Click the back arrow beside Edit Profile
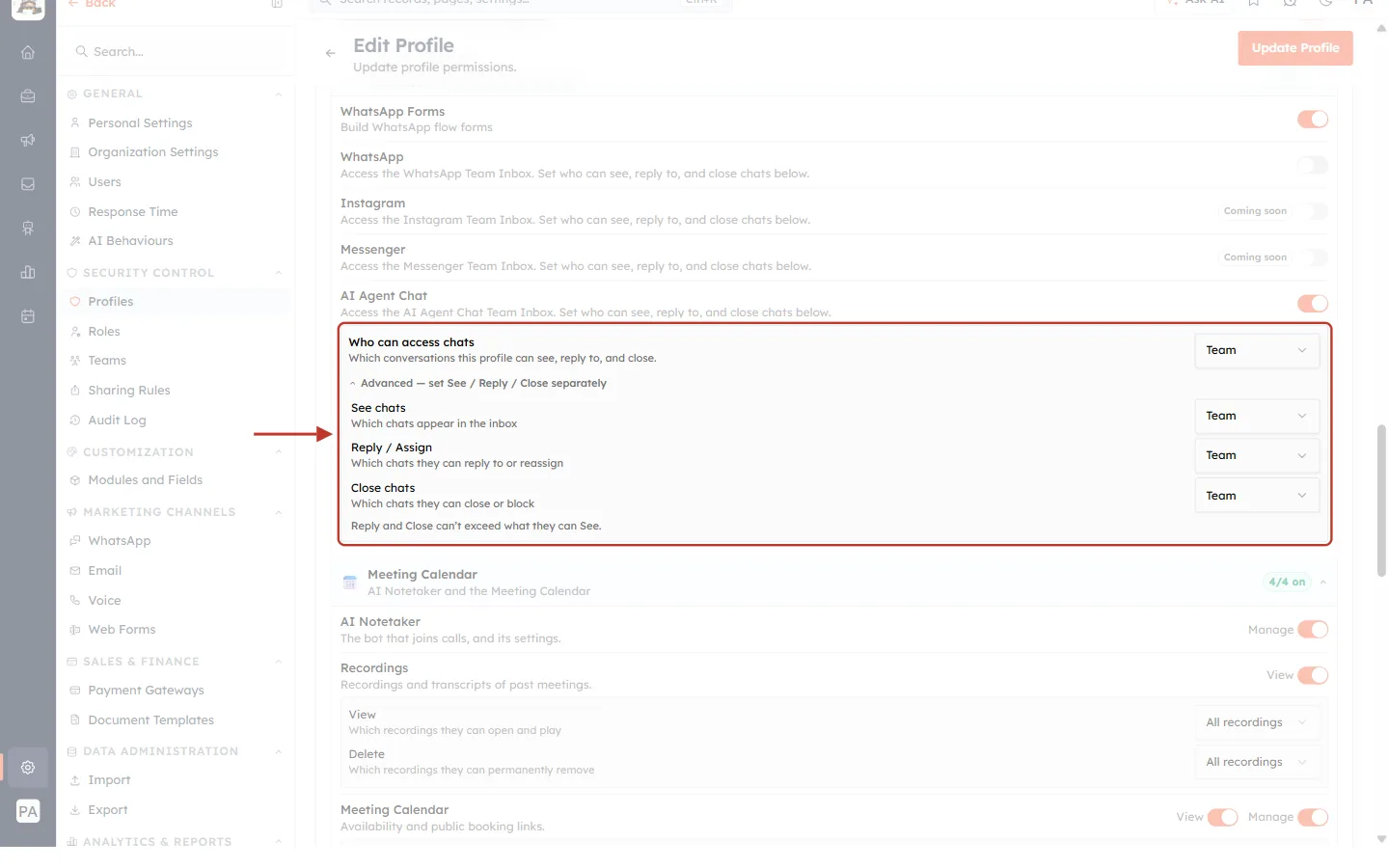The image size is (1389, 868). (x=331, y=53)
